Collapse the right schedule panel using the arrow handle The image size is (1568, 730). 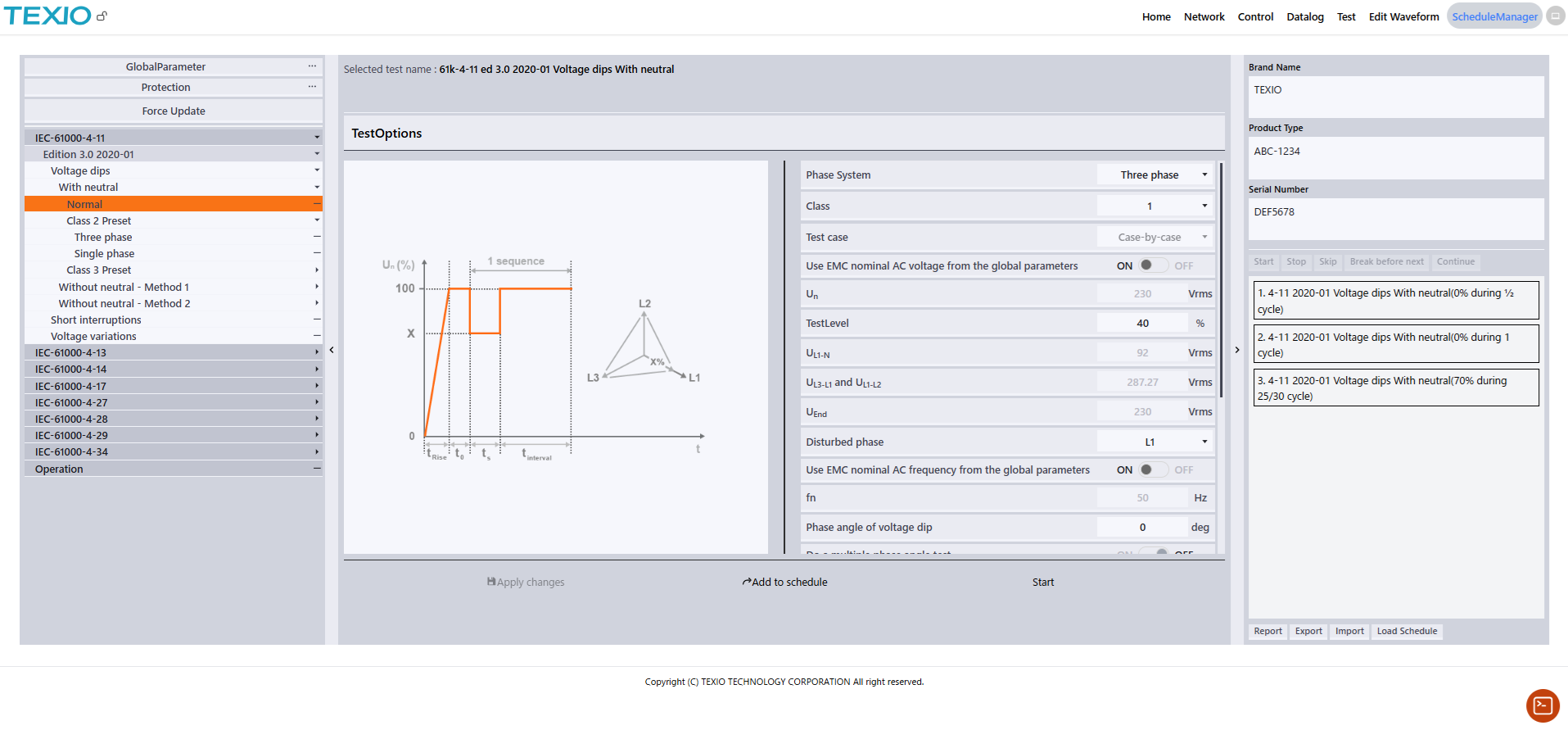coord(1237,350)
